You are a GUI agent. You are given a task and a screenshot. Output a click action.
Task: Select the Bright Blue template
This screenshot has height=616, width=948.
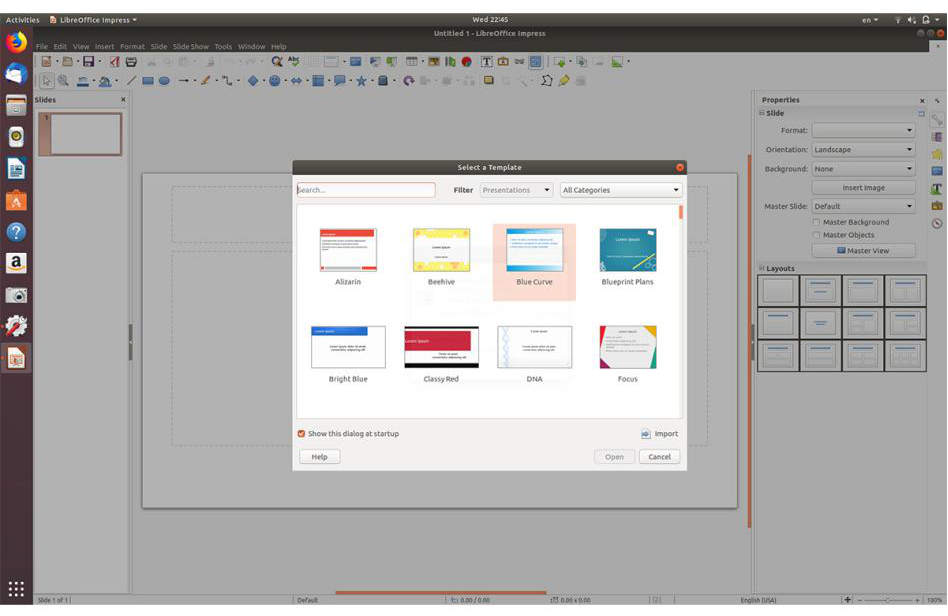(x=348, y=347)
